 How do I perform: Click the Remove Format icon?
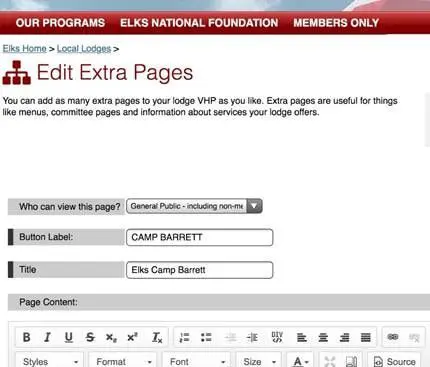coord(157,337)
